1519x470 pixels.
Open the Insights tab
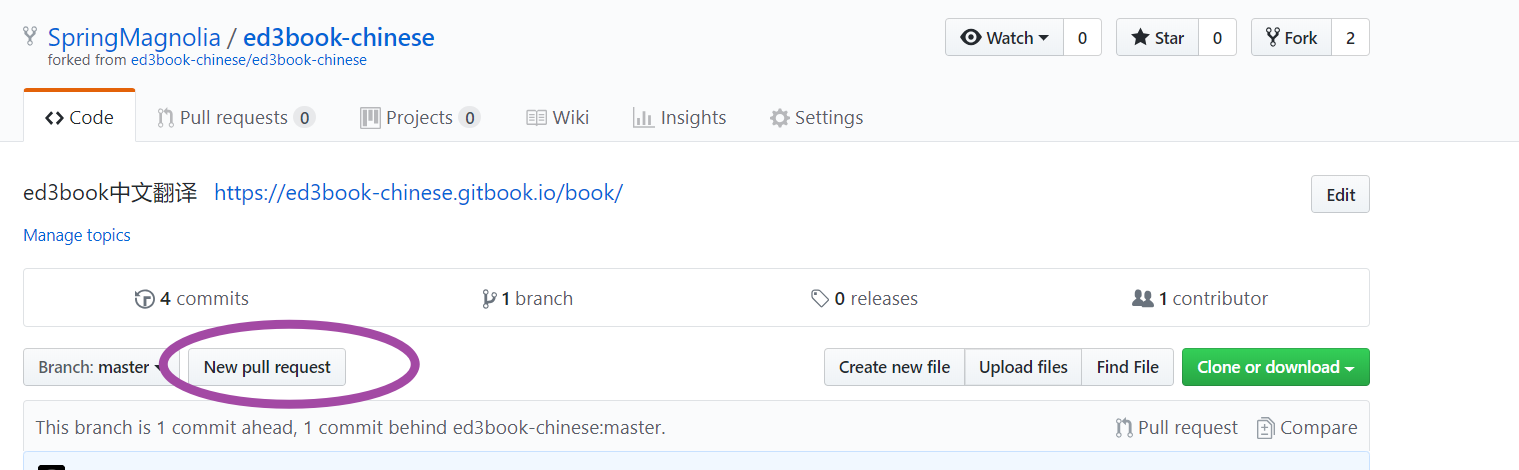tap(679, 118)
